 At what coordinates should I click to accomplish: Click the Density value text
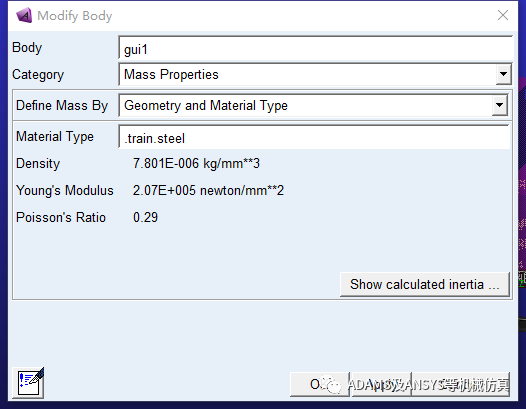(196, 164)
